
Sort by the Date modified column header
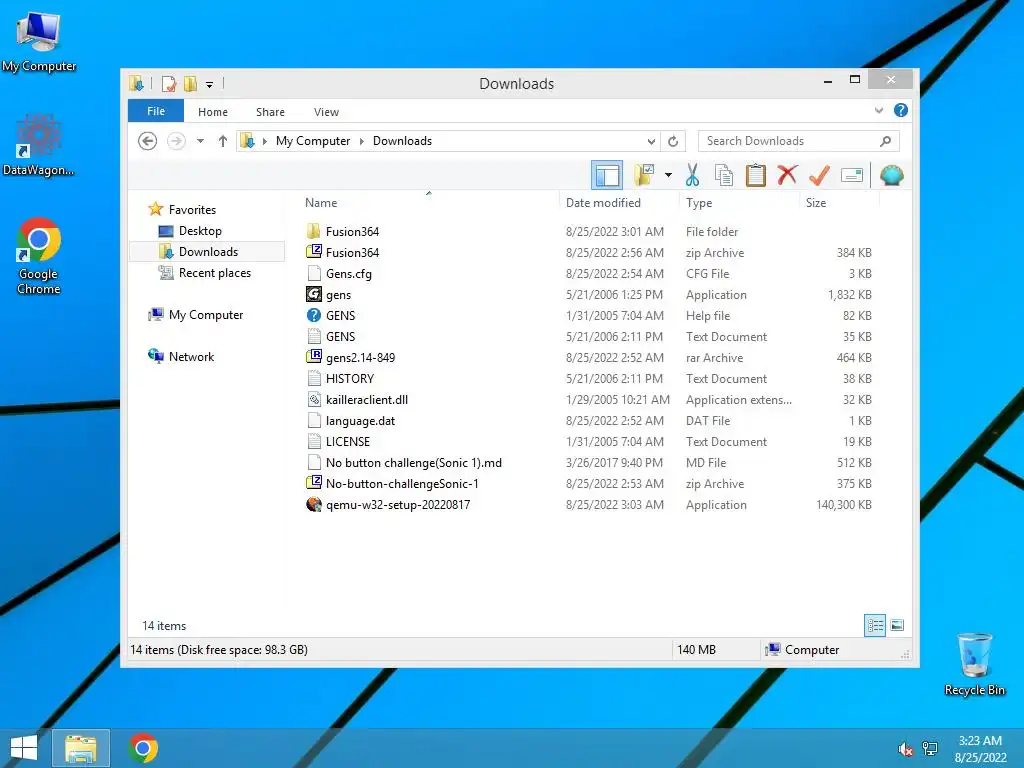[x=603, y=202]
